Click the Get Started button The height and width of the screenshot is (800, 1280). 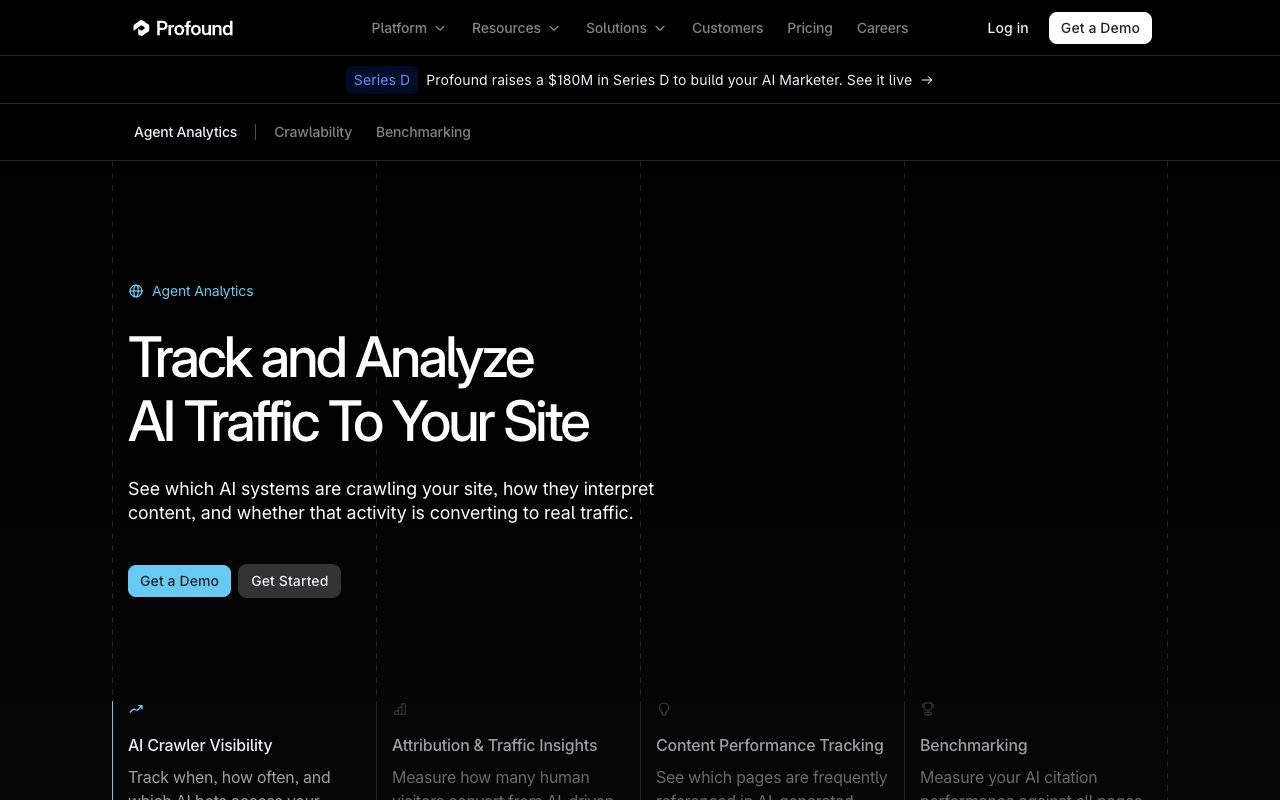289,581
